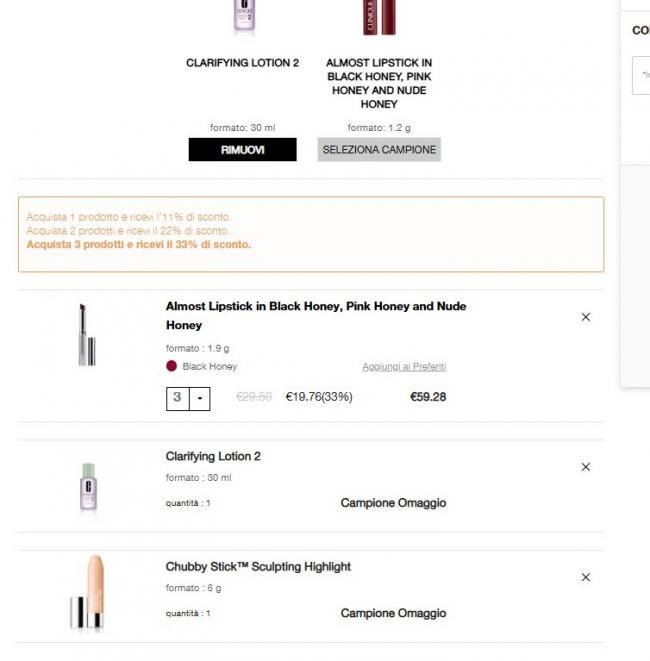Click X beside Chubby Stick Sculpting Highlight
Image resolution: width=650 pixels, height=661 pixels.
pyautogui.click(x=586, y=577)
